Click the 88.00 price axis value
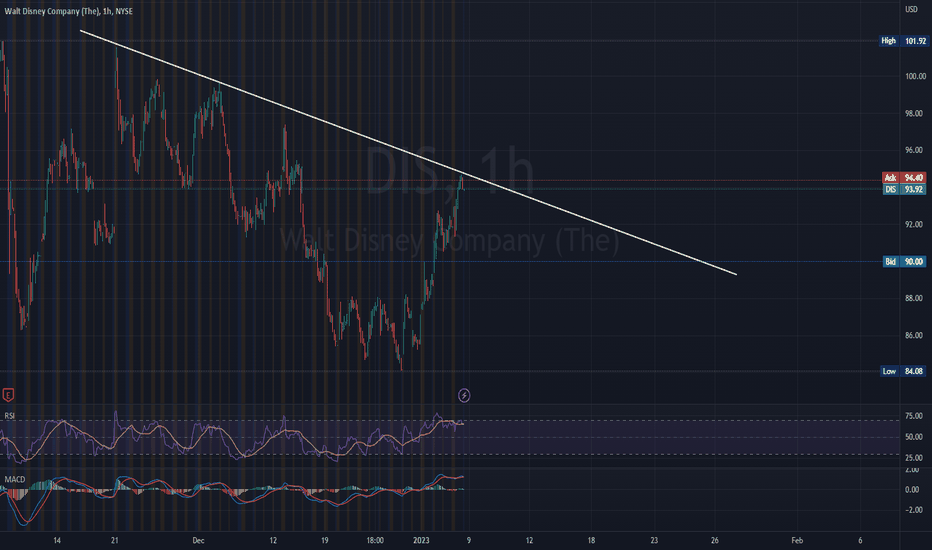 [914, 298]
